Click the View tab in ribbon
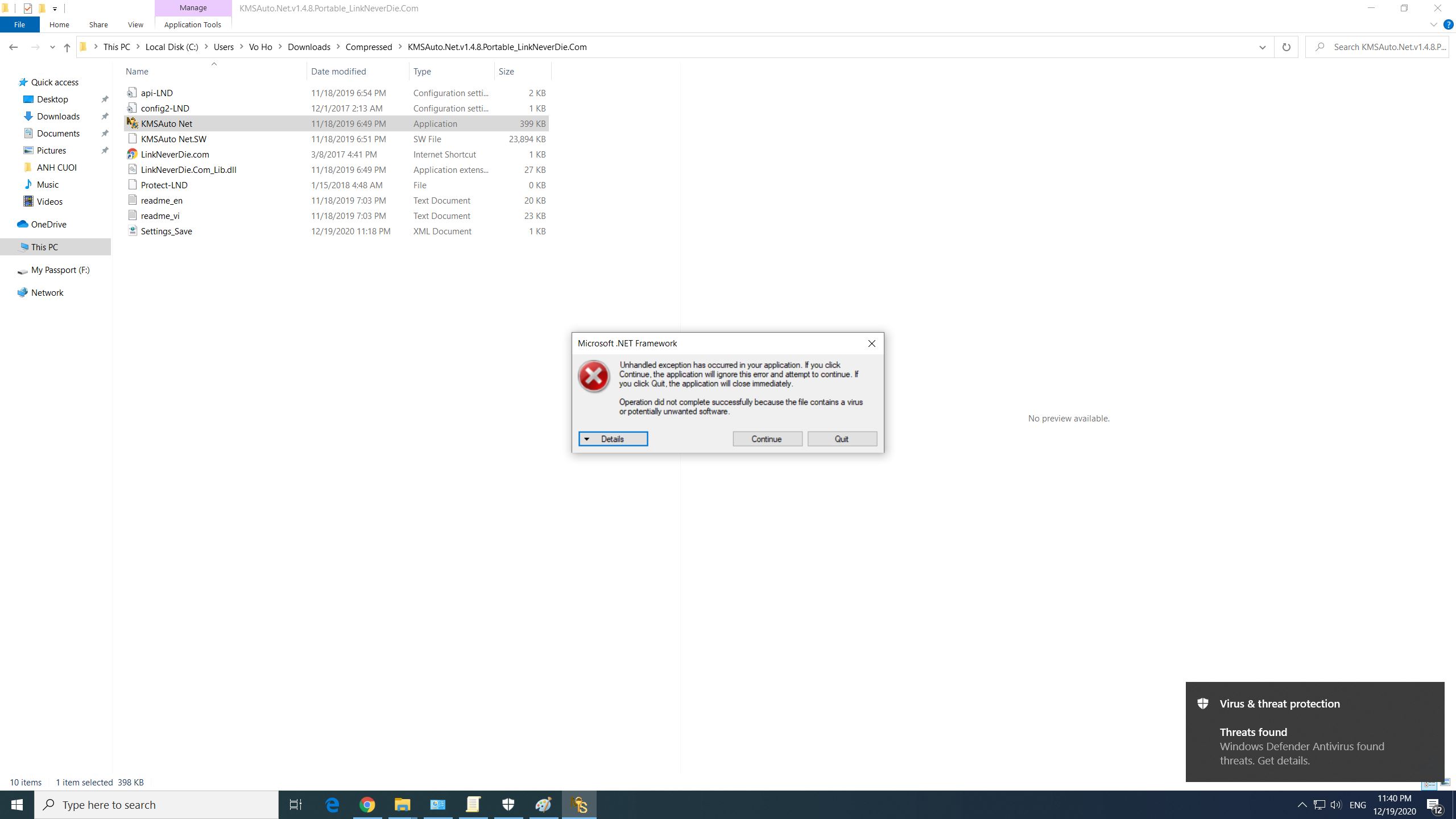The width and height of the screenshot is (1456, 819). (x=135, y=24)
